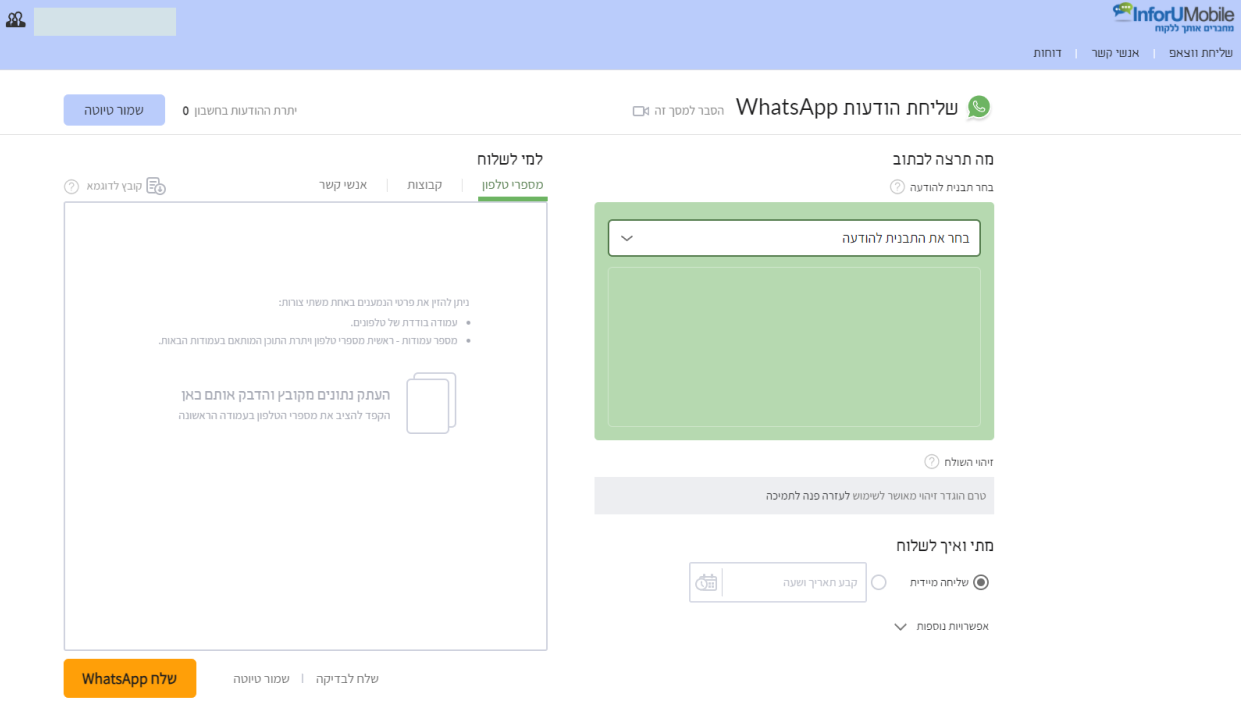1241x705 pixels.
Task: Click help icon beside קובץ לדוגמא
Action: 72,187
